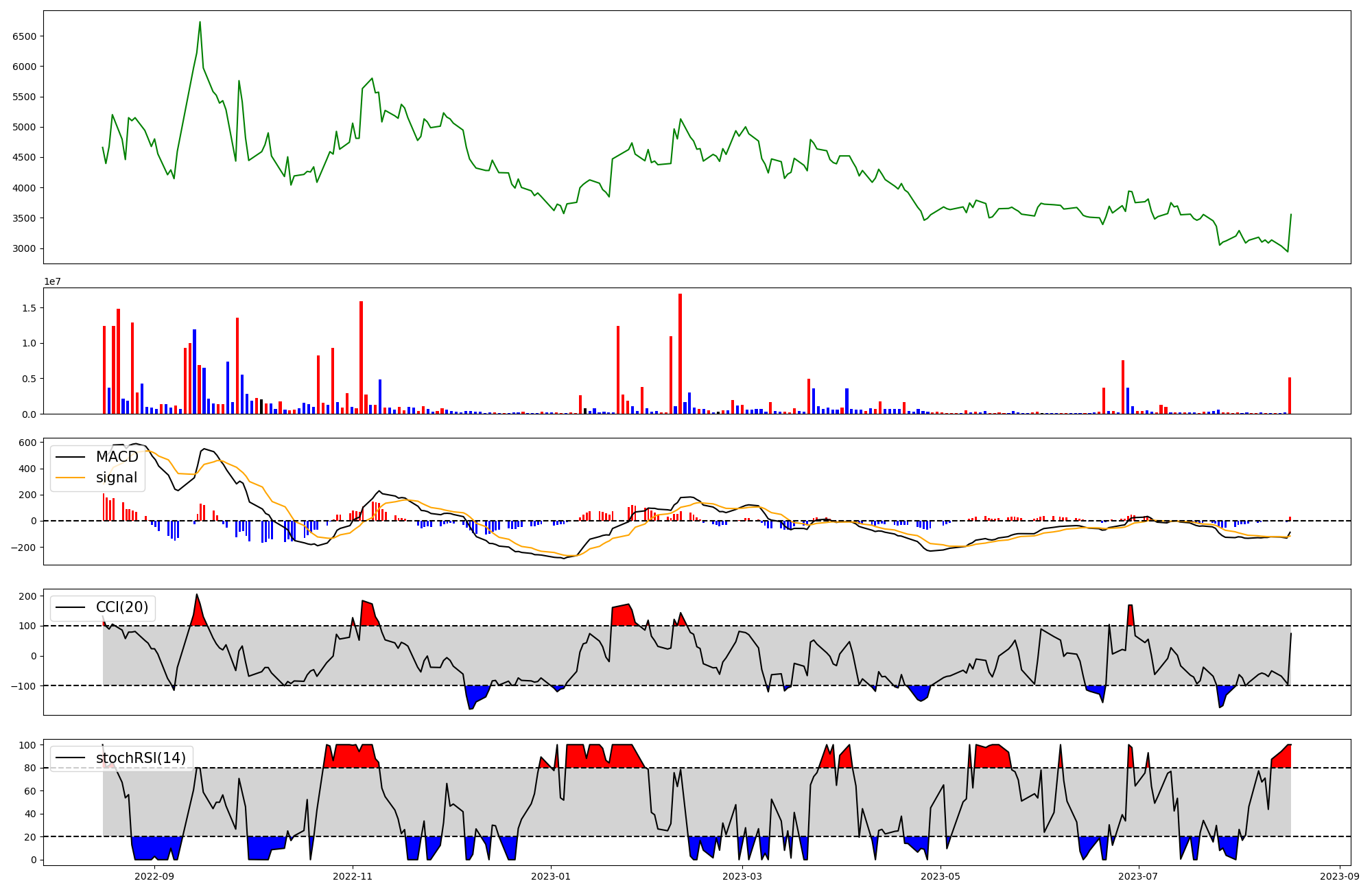
Task: Click the CCI(20) legend label
Action: click(122, 607)
